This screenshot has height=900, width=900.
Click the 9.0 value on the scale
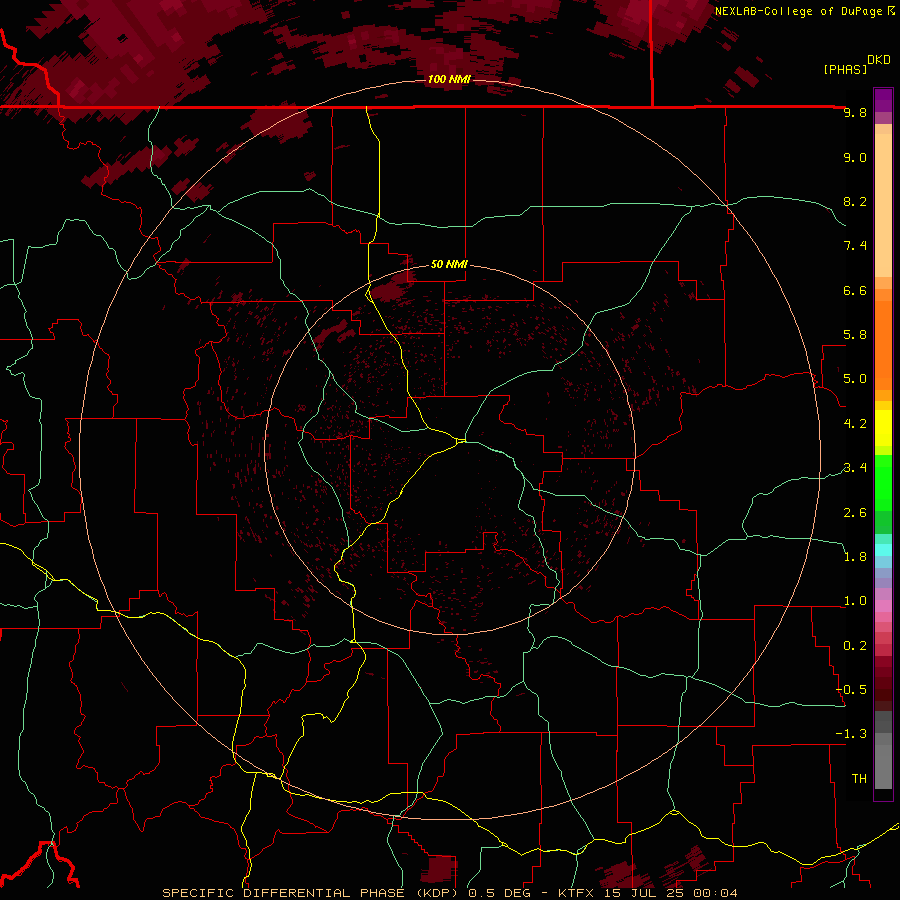tap(855, 157)
